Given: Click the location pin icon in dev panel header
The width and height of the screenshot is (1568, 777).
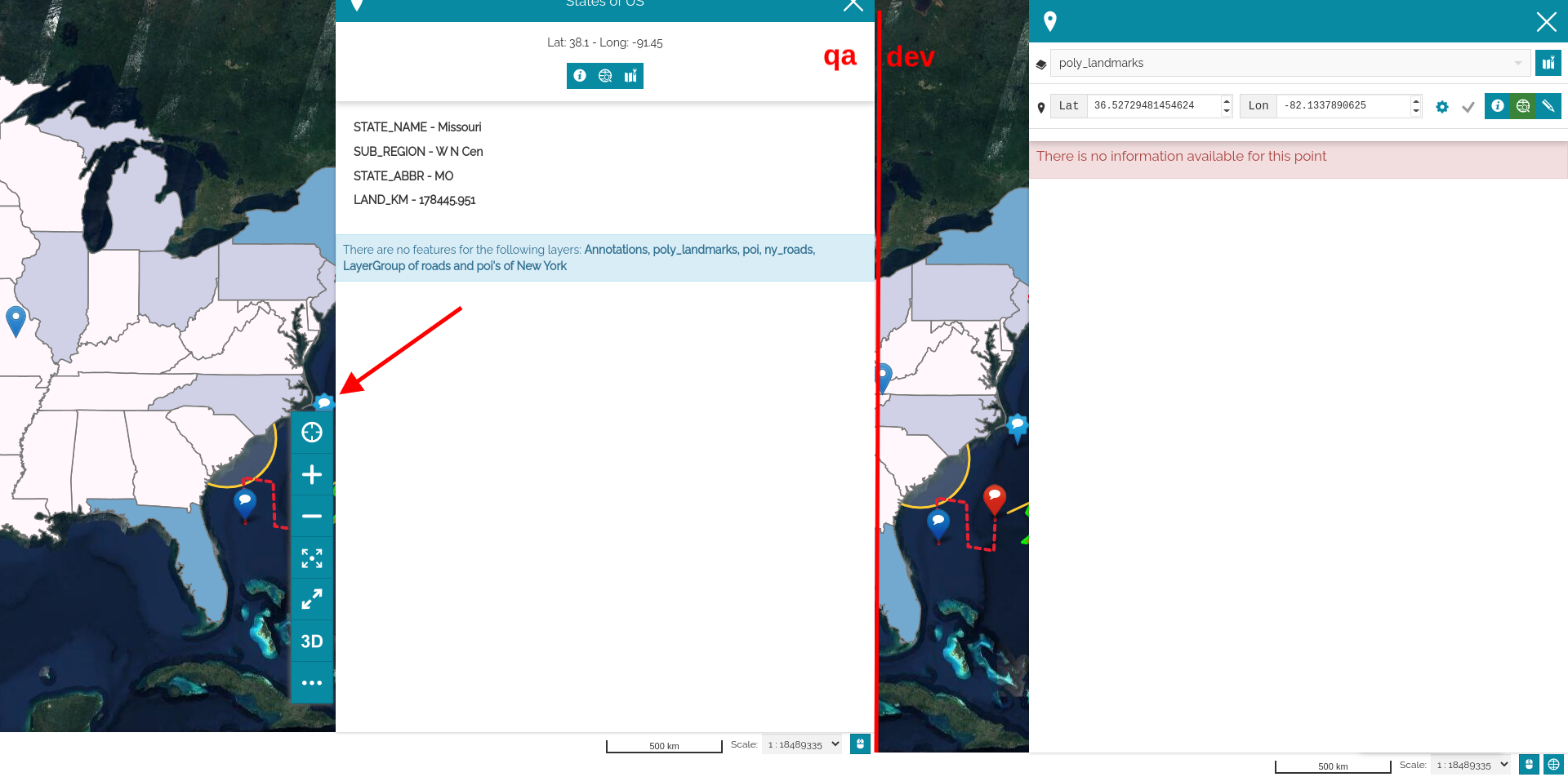Looking at the screenshot, I should pos(1050,22).
